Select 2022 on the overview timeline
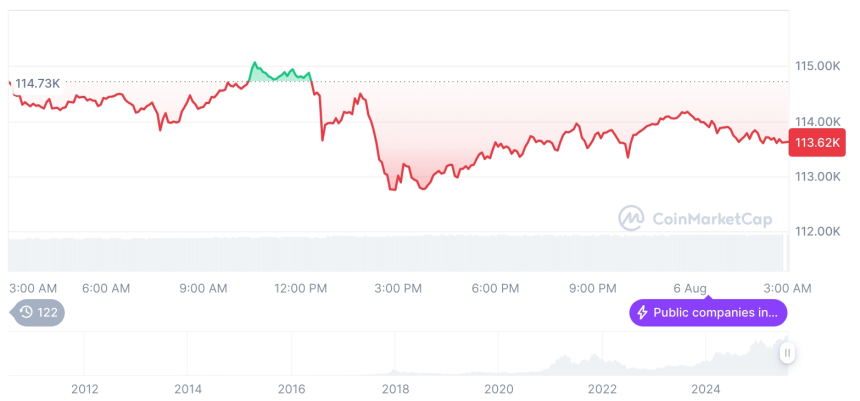 [x=602, y=388]
